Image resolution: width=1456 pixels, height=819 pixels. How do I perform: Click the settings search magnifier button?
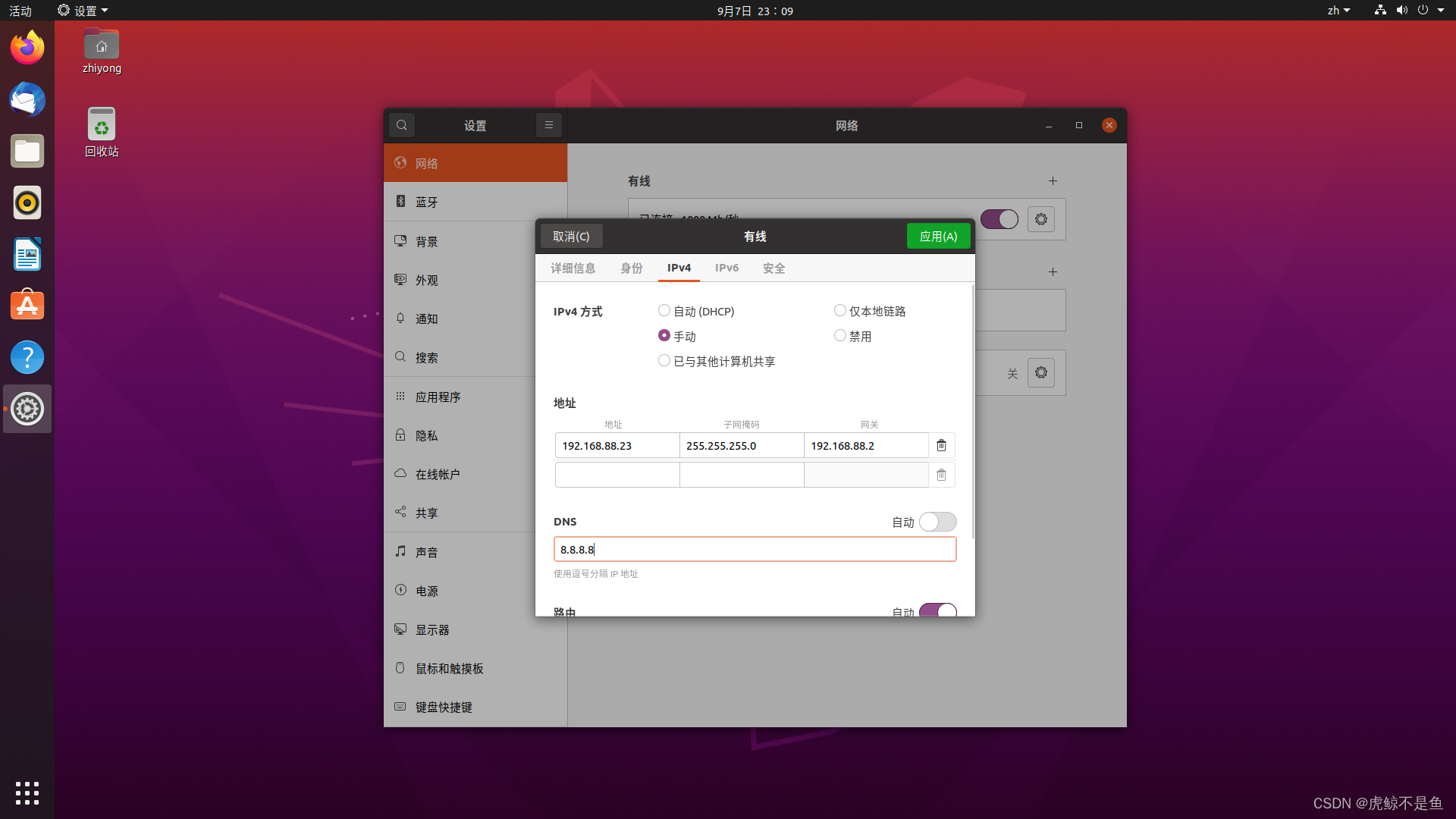click(x=402, y=125)
